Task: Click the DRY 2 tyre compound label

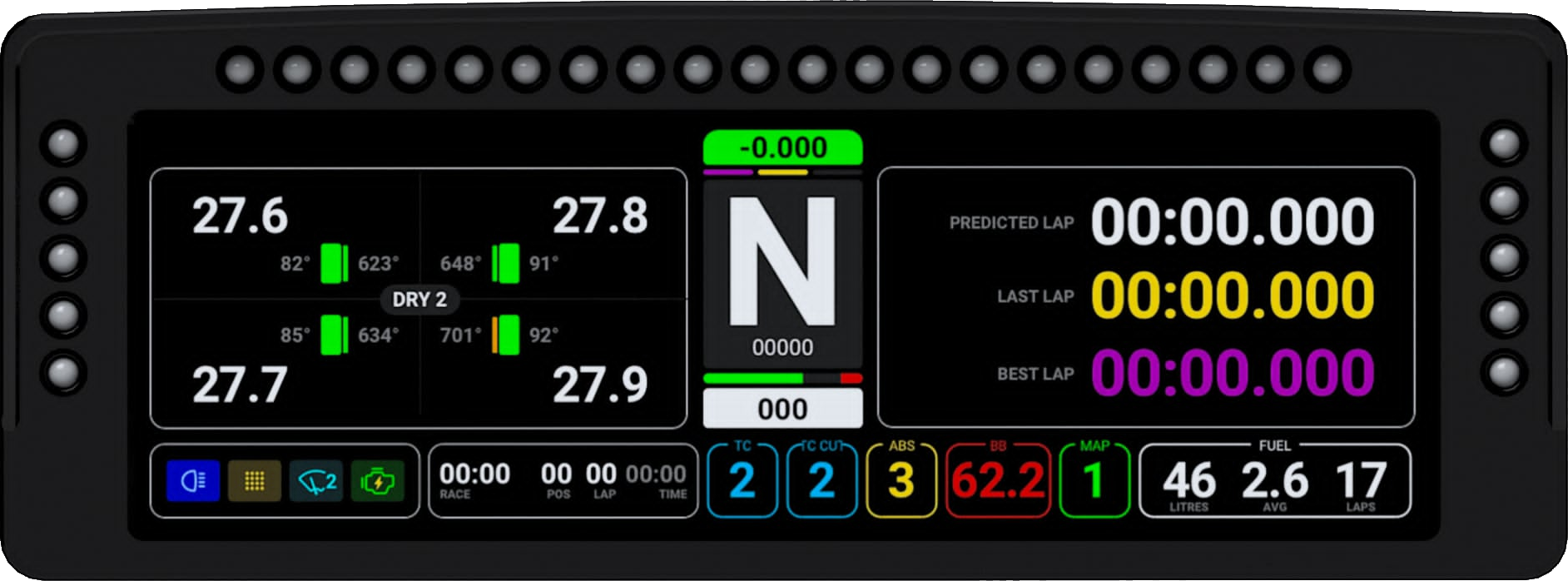Action: tap(419, 300)
